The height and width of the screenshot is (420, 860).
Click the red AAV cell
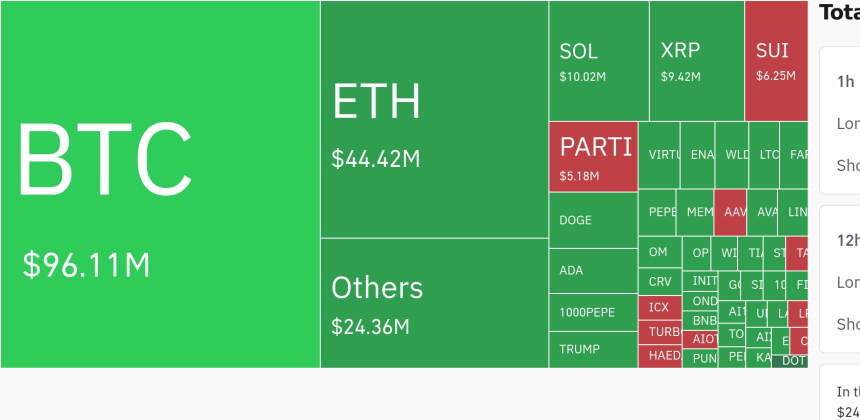pyautogui.click(x=730, y=212)
